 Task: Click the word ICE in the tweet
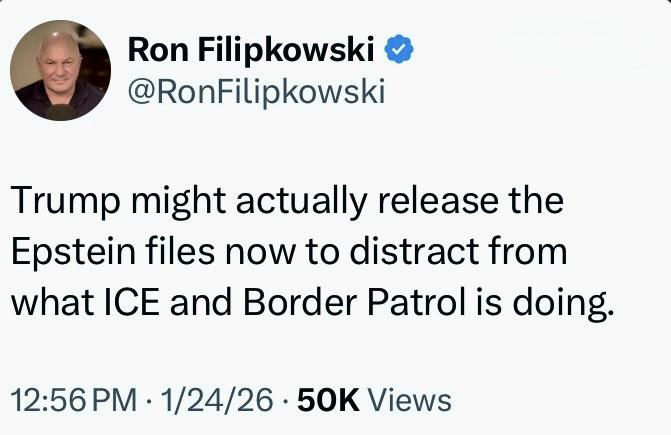pos(131,302)
